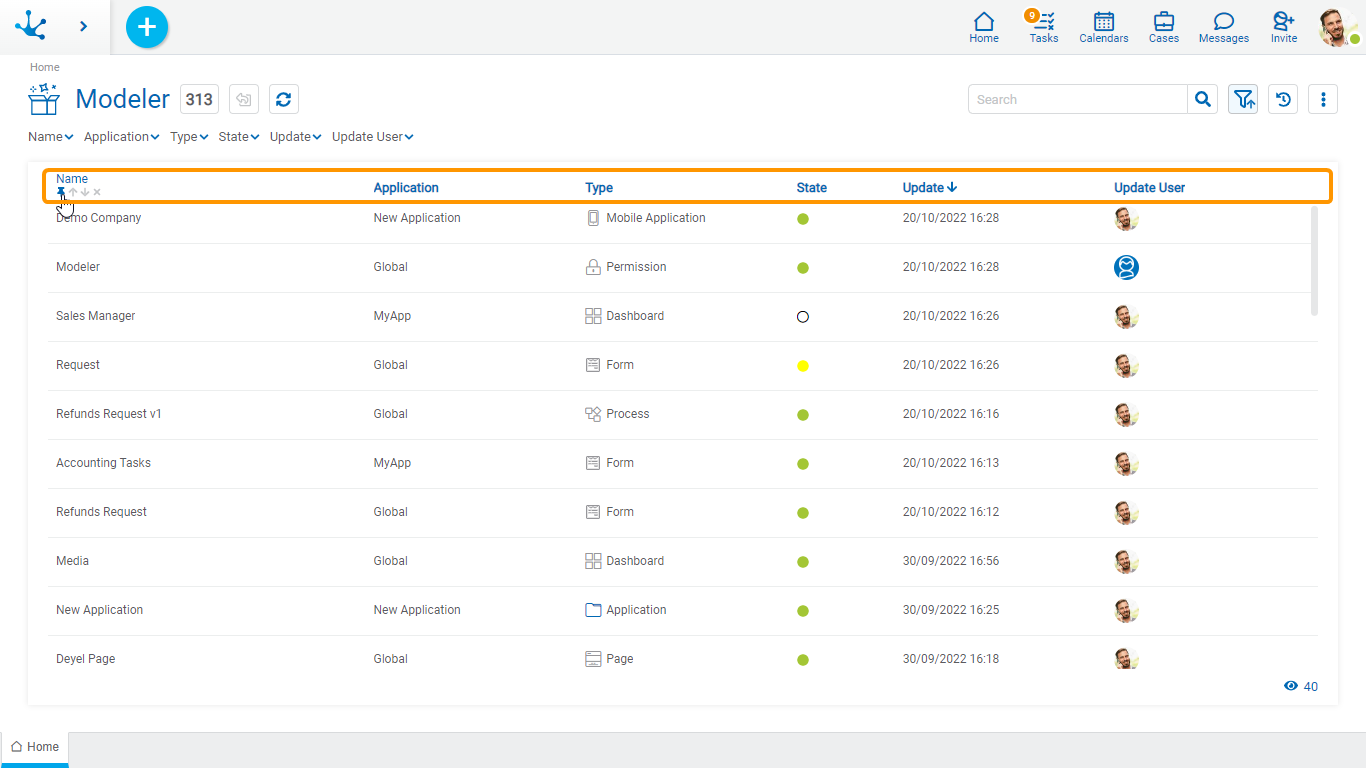Select the Media row name

(73, 561)
